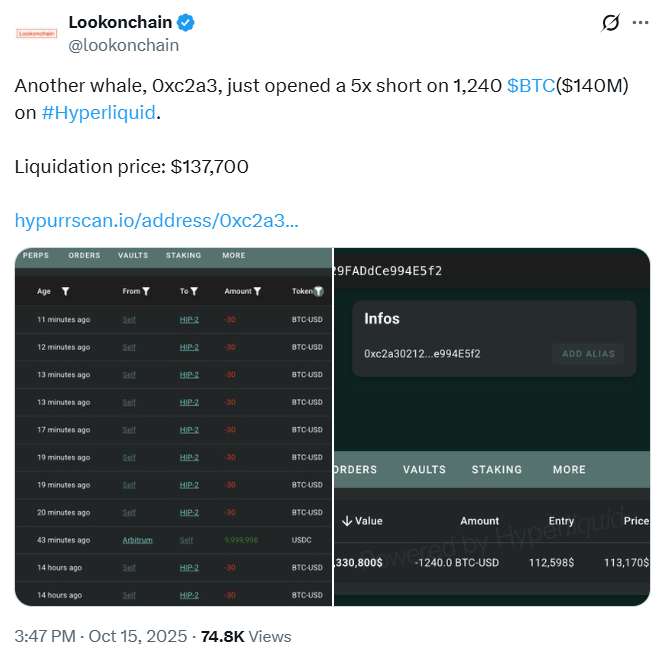Expand MORE in the right image tab bar
This screenshot has height=648, width=667.
[x=569, y=470]
